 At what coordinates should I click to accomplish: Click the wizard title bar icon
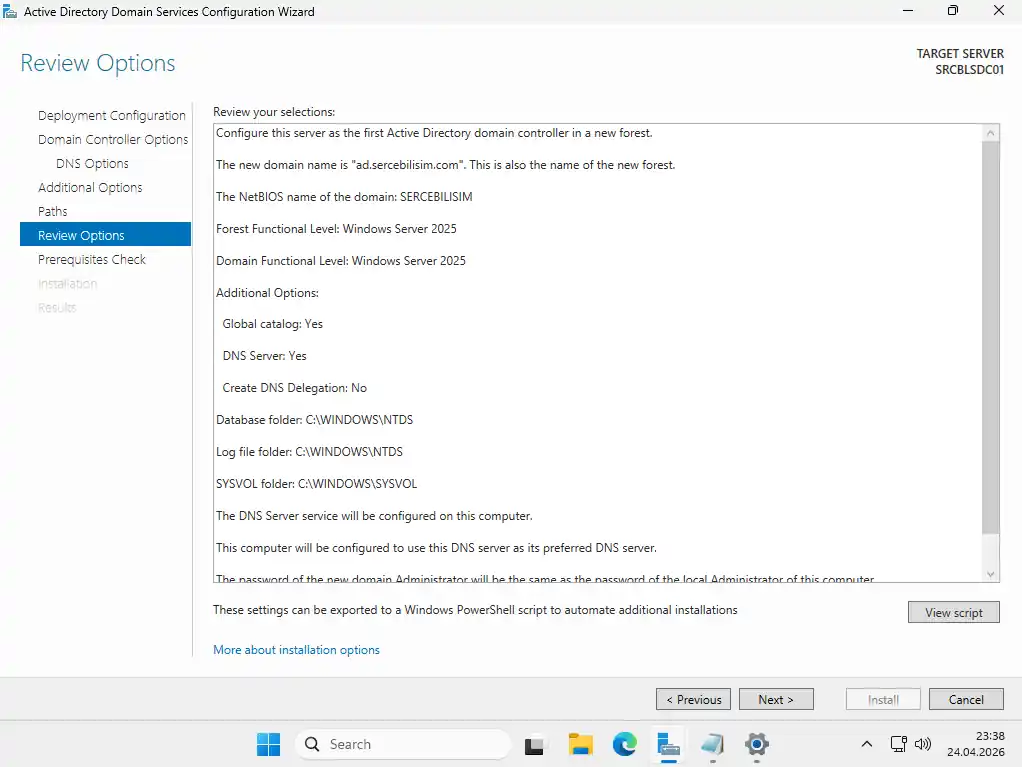(10, 12)
